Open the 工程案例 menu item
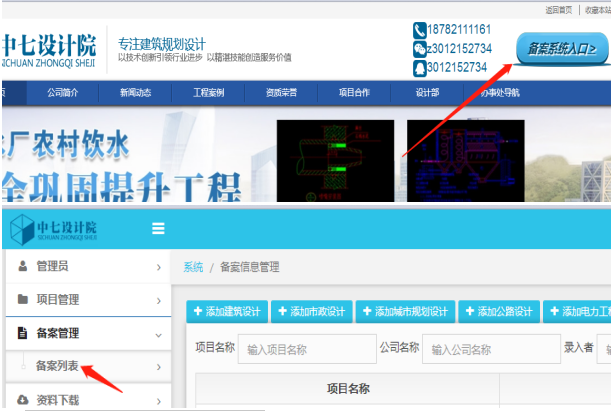The image size is (613, 411). click(x=208, y=93)
